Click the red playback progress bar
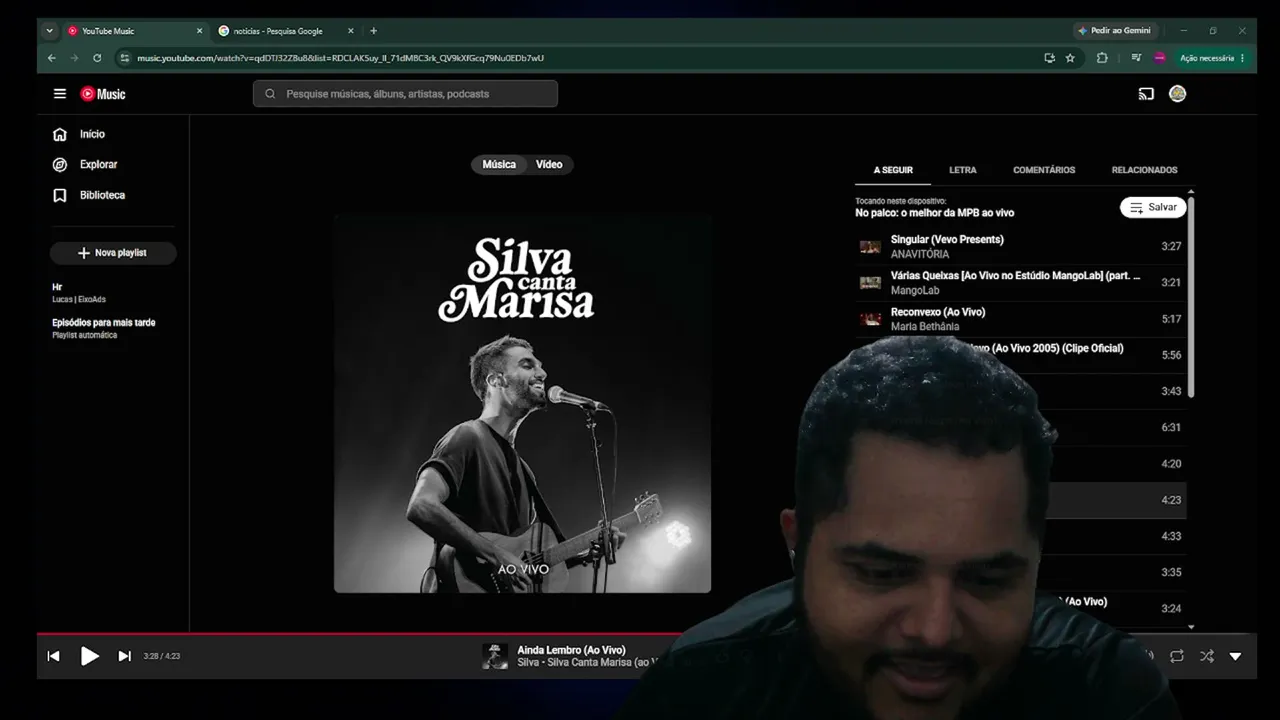This screenshot has height=720, width=1280. tap(360, 633)
